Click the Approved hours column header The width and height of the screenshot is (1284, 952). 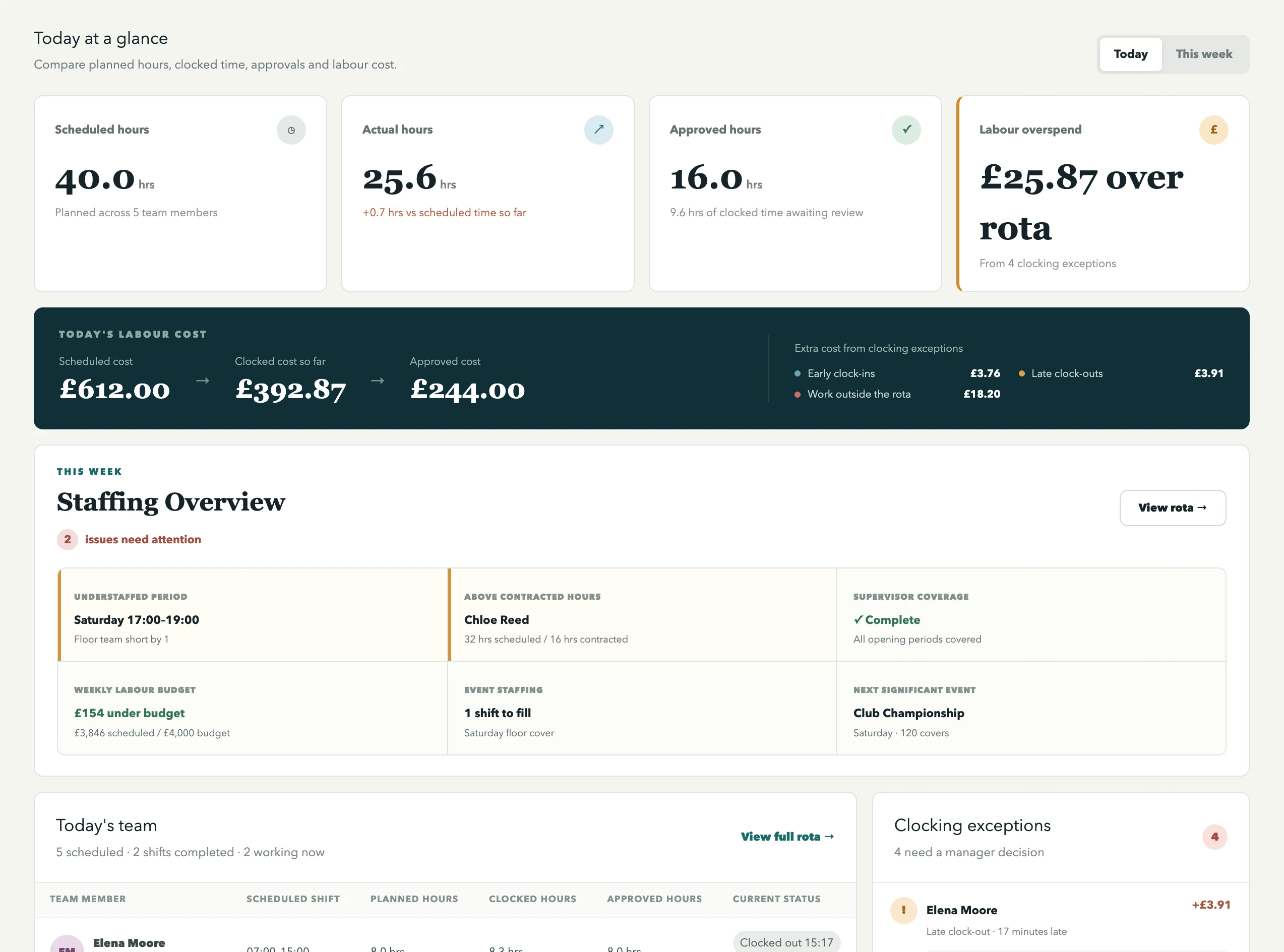[x=655, y=899]
